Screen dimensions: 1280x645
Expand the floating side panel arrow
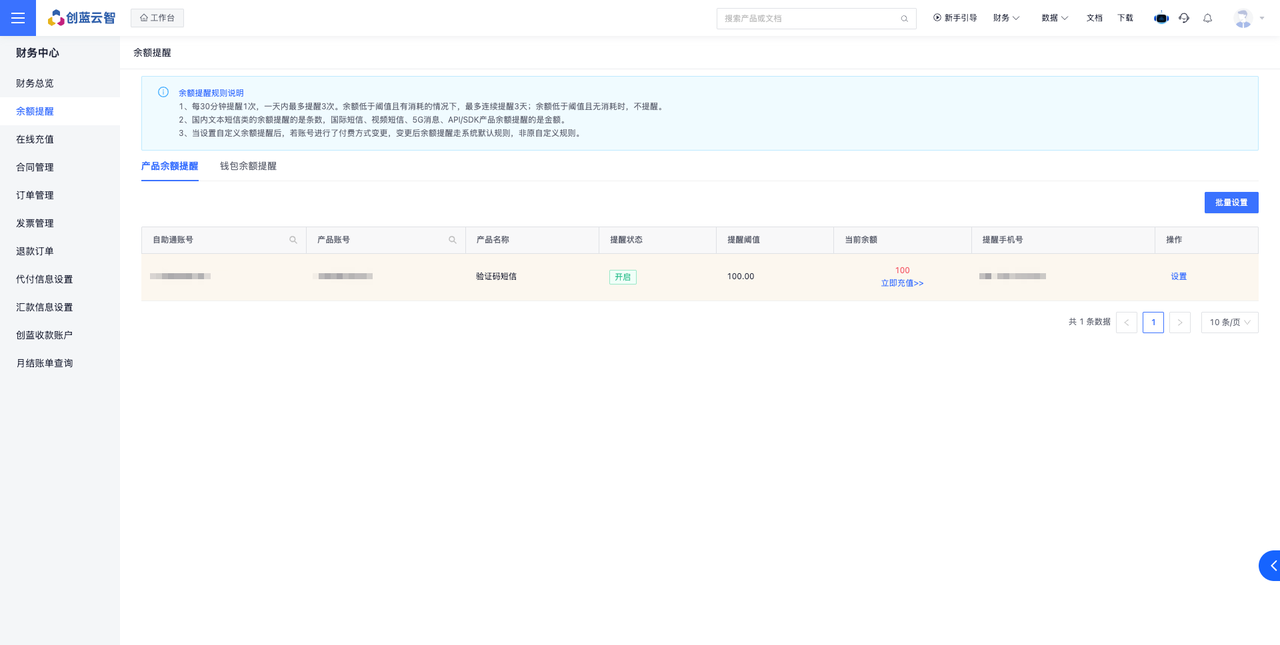[x=1271, y=566]
